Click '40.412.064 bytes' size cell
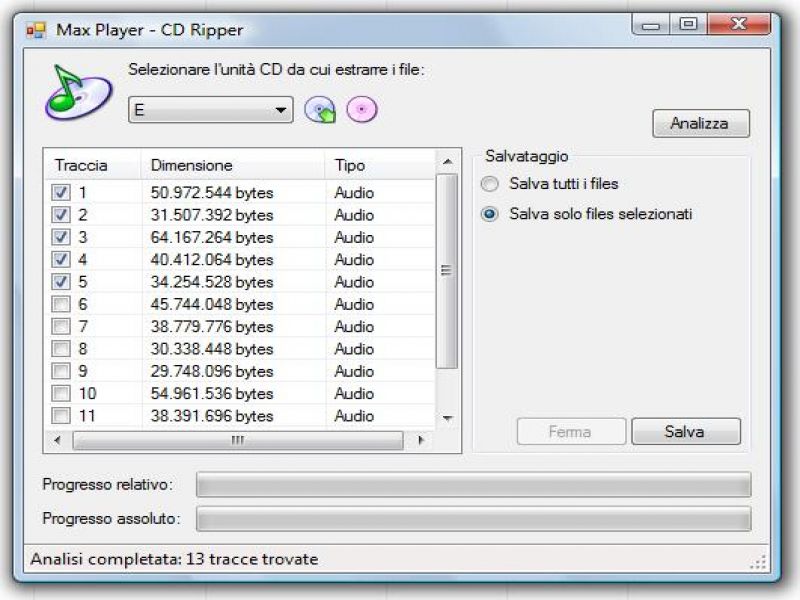This screenshot has height=600, width=800. (212, 260)
